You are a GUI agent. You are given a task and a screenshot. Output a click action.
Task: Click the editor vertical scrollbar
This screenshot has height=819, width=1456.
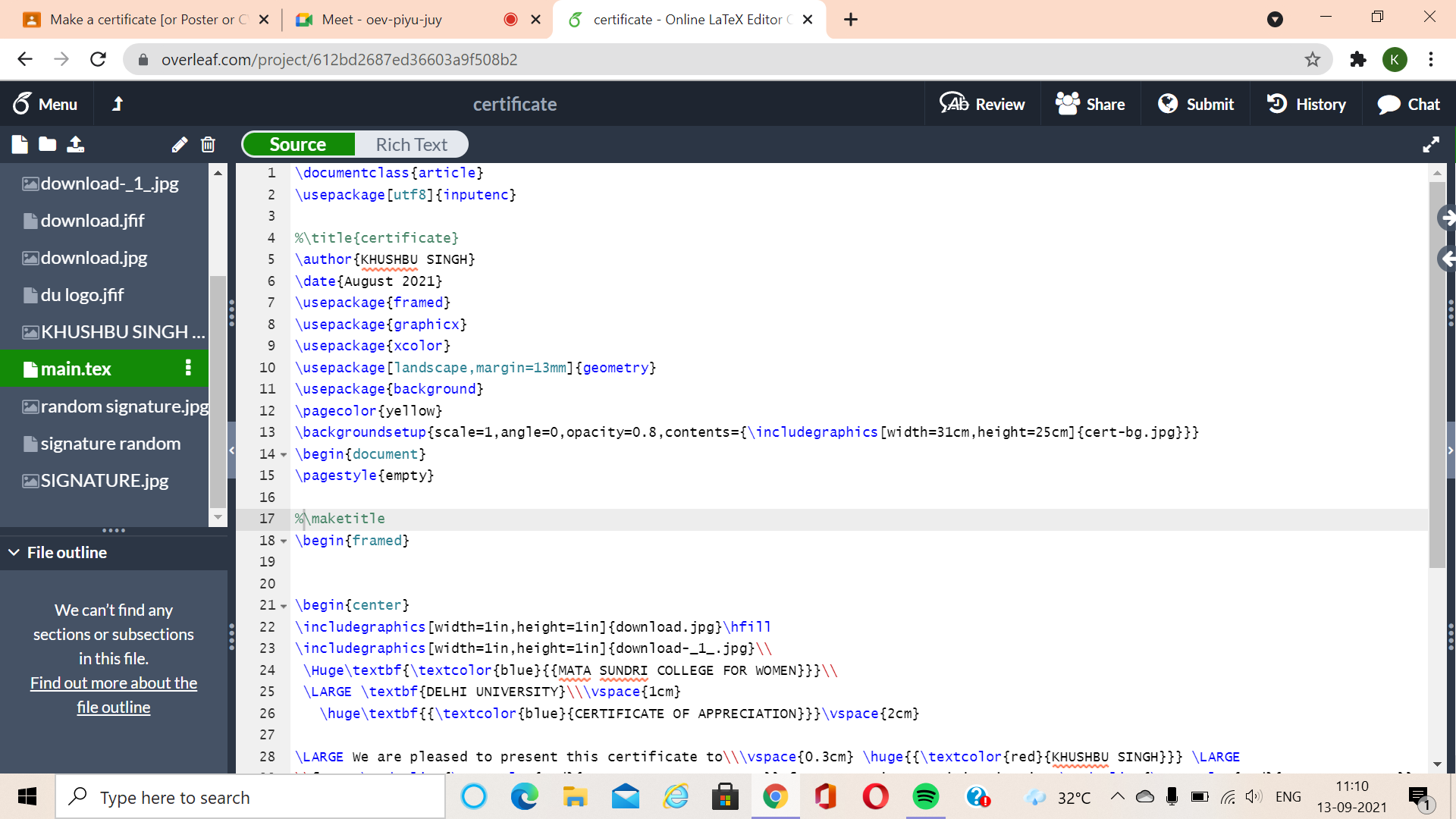(1437, 375)
